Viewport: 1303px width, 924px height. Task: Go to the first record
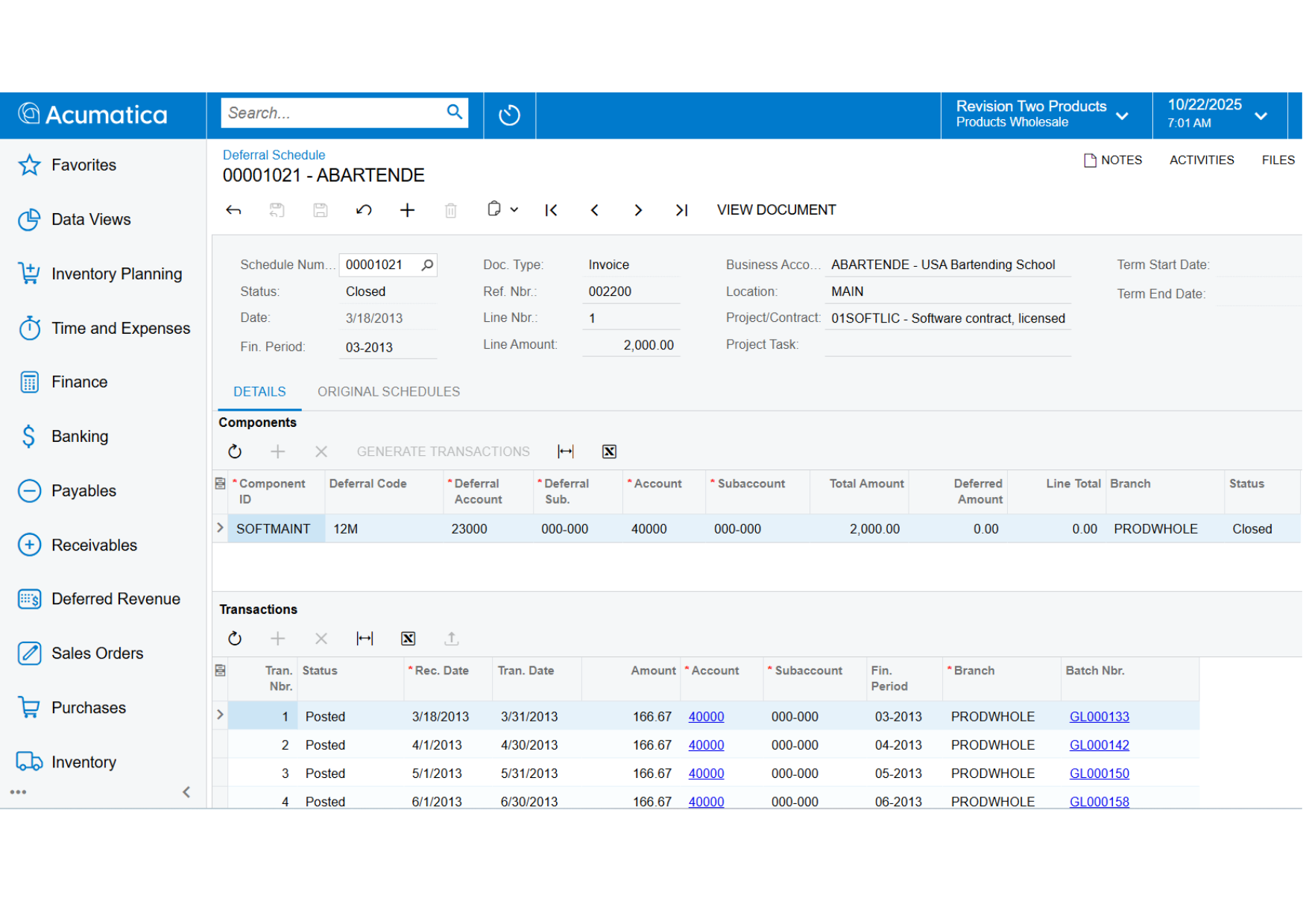(551, 210)
